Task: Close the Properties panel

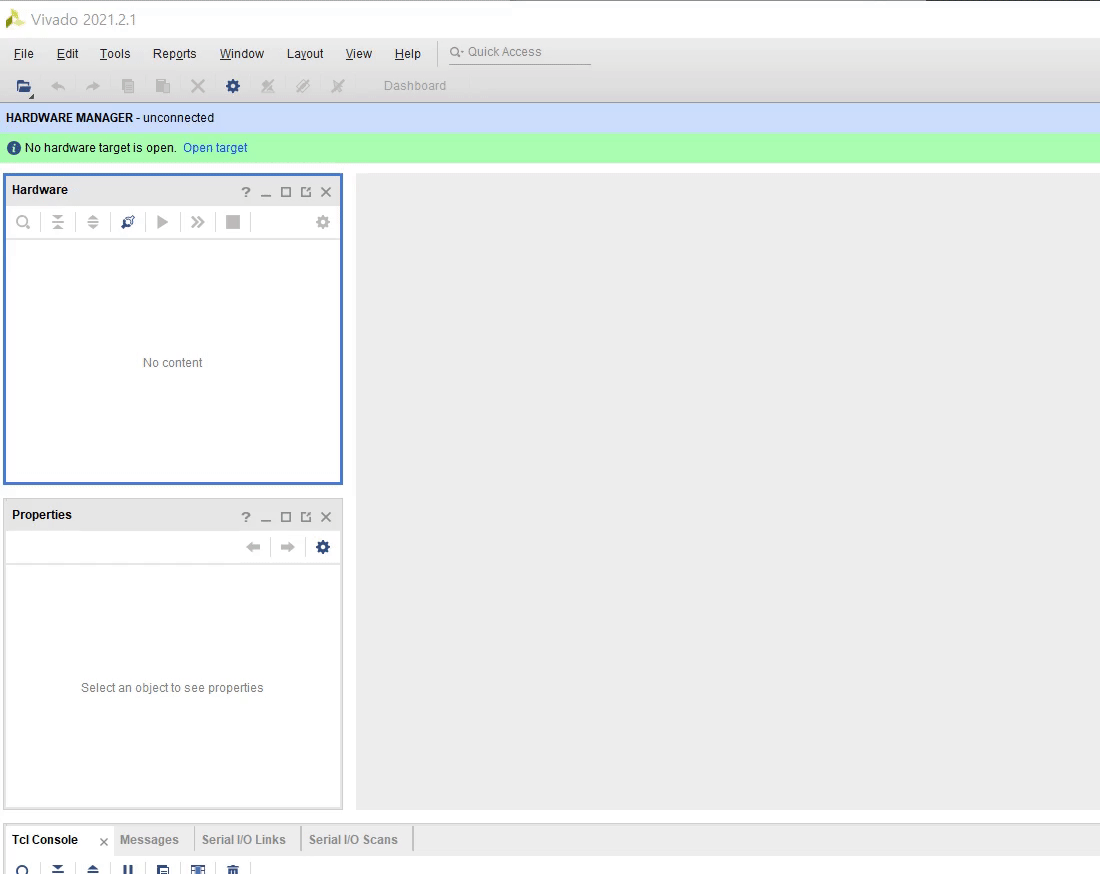Action: click(326, 517)
